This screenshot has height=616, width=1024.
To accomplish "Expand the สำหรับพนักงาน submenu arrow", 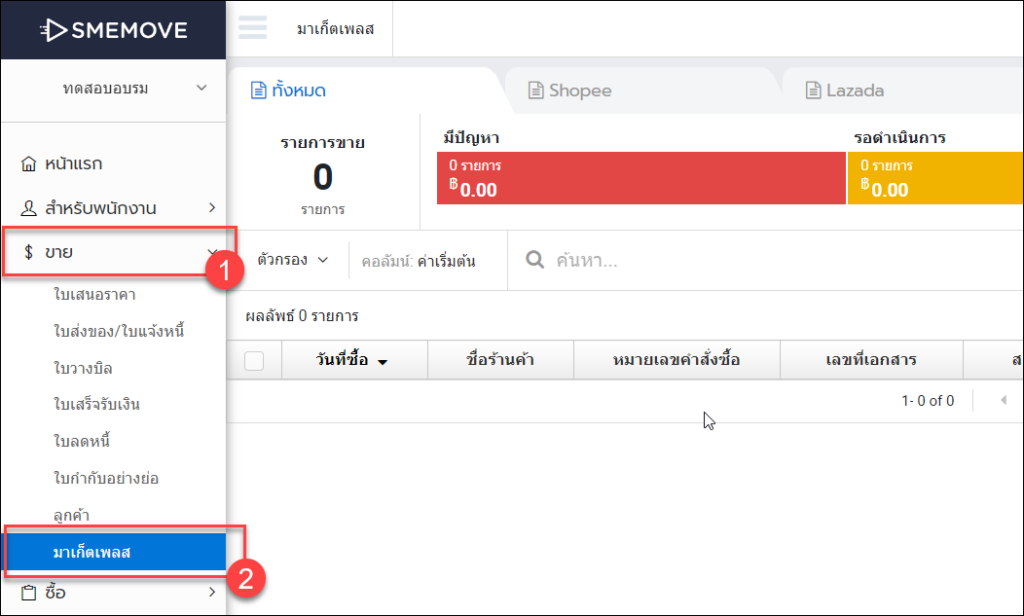I will tap(211, 208).
